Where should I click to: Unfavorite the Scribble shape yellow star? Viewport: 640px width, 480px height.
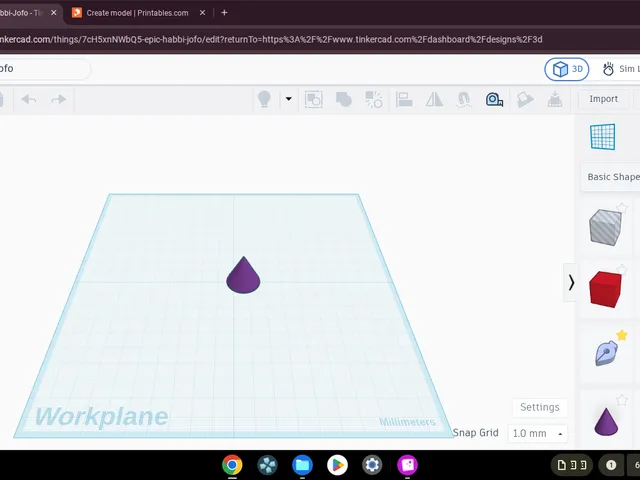[622, 335]
